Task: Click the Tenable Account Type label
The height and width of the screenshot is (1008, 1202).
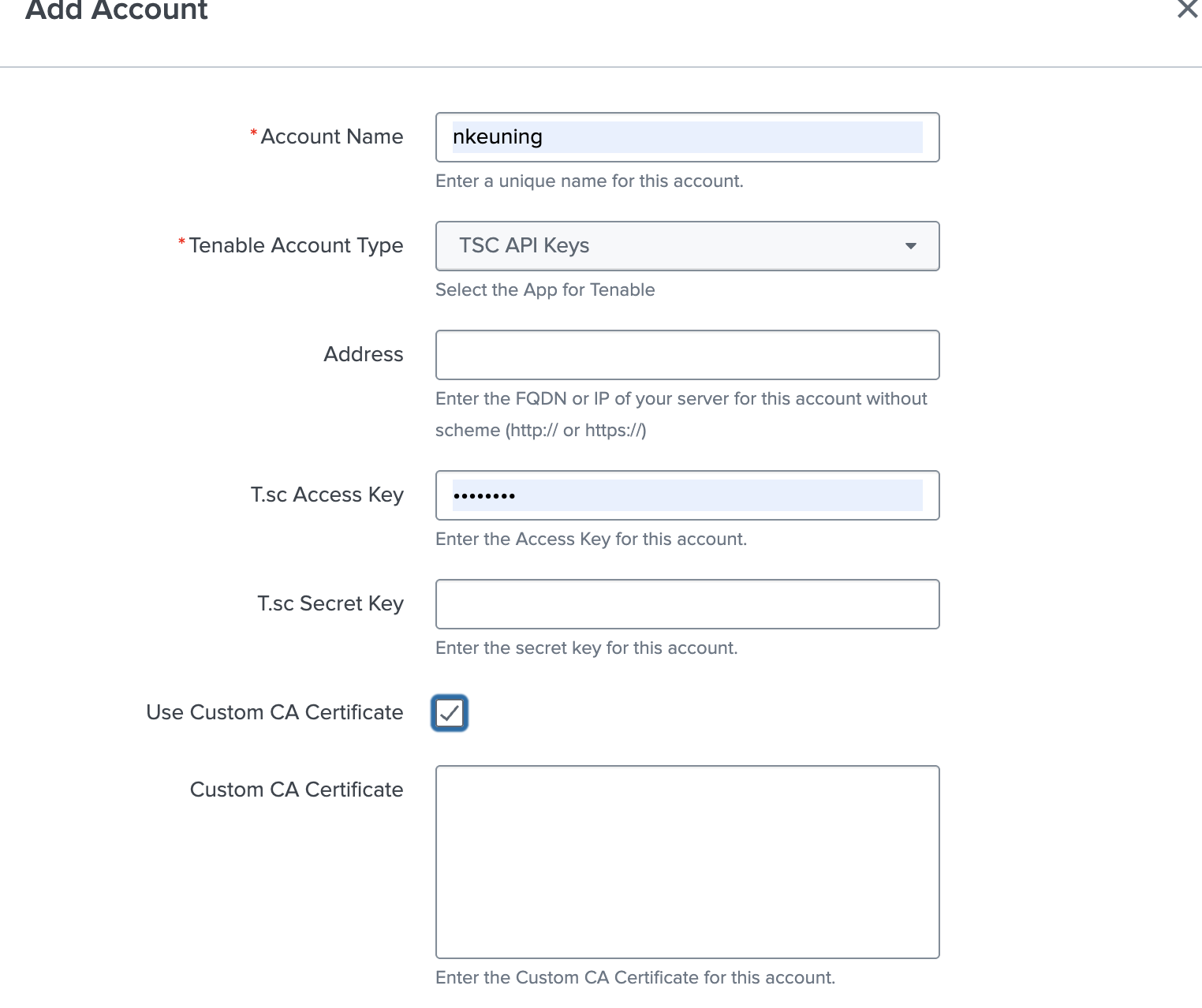Action: [x=296, y=246]
